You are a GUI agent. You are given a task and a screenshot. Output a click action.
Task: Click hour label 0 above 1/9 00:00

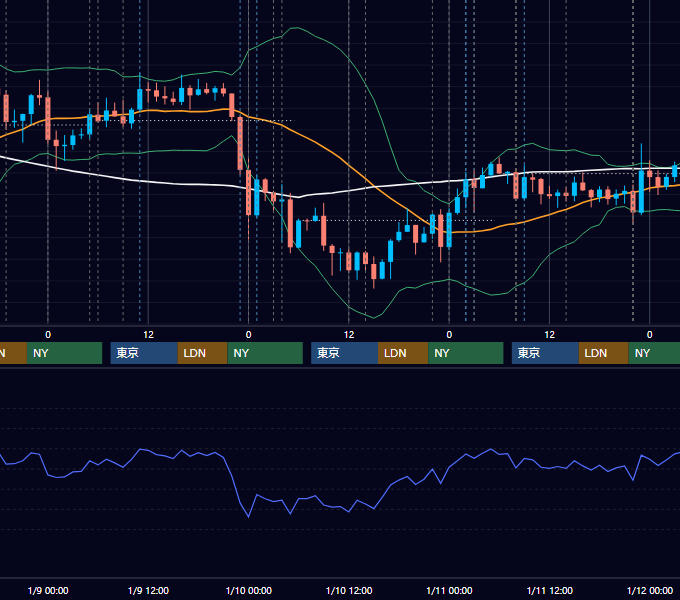[48, 335]
